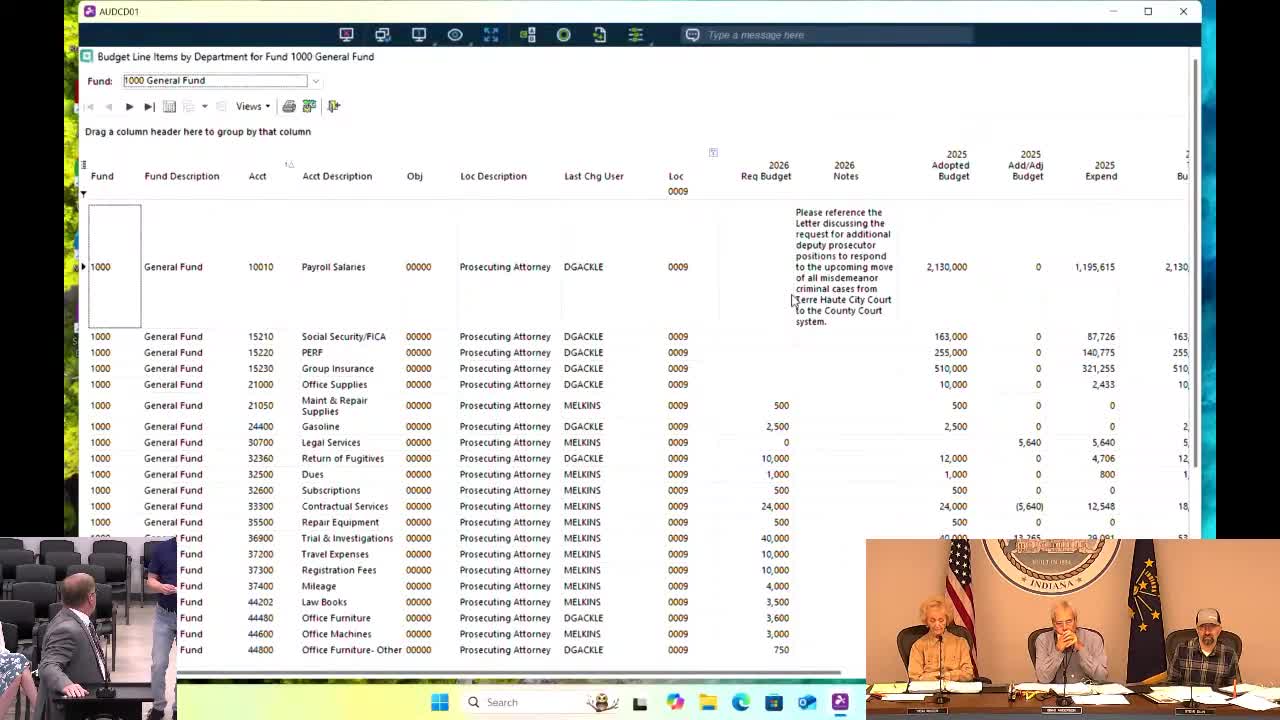Screen dimensions: 1280x720
Task: Sort by the Fund Description column header
Action: coord(181,176)
